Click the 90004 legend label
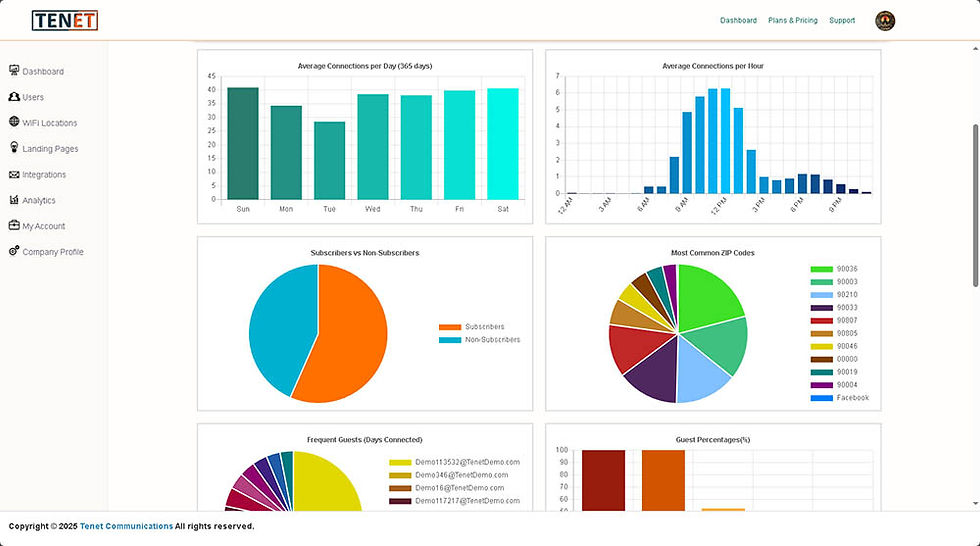Viewport: 980px width, 546px height. (x=848, y=385)
